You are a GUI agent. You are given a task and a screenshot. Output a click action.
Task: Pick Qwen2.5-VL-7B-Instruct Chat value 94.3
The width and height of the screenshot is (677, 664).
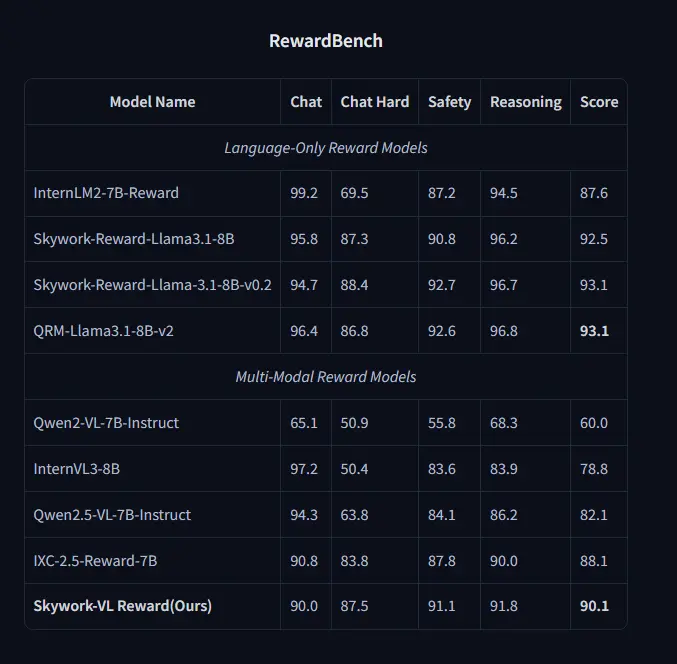304,515
